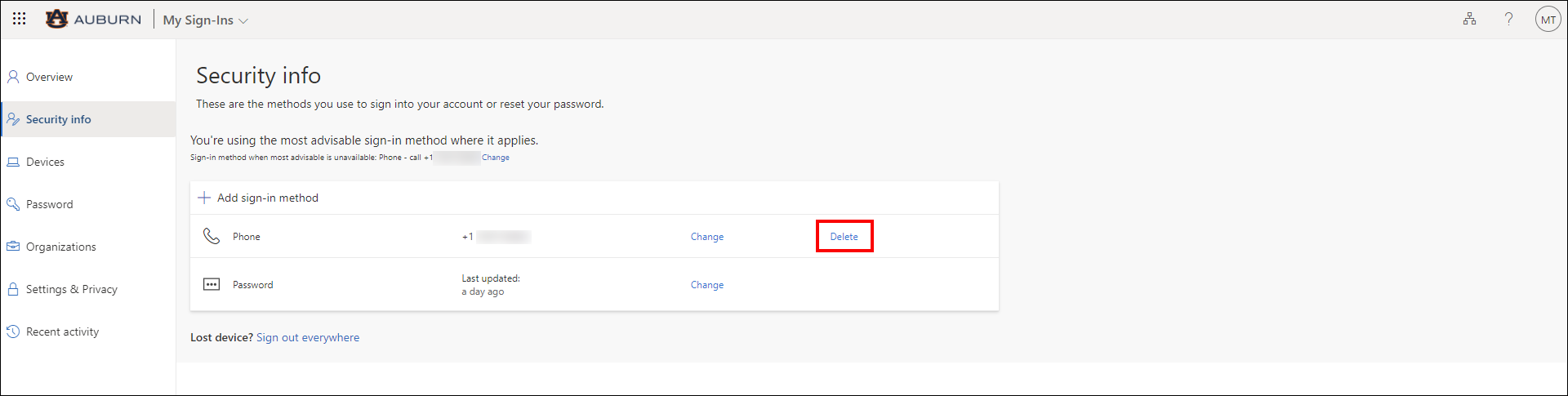1568x396 pixels.
Task: Change the Password in methods list
Action: (707, 285)
